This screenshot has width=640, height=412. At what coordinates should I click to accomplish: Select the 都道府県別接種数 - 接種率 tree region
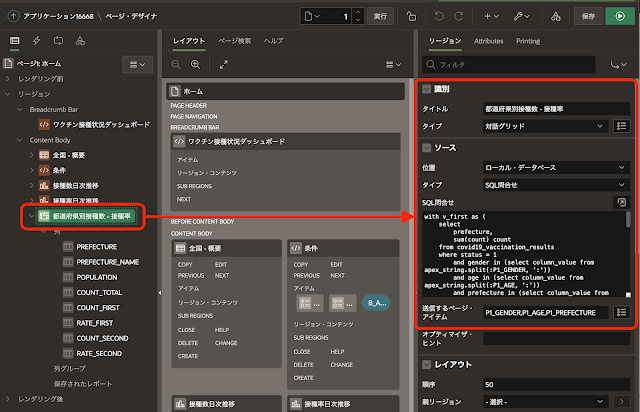pos(86,216)
